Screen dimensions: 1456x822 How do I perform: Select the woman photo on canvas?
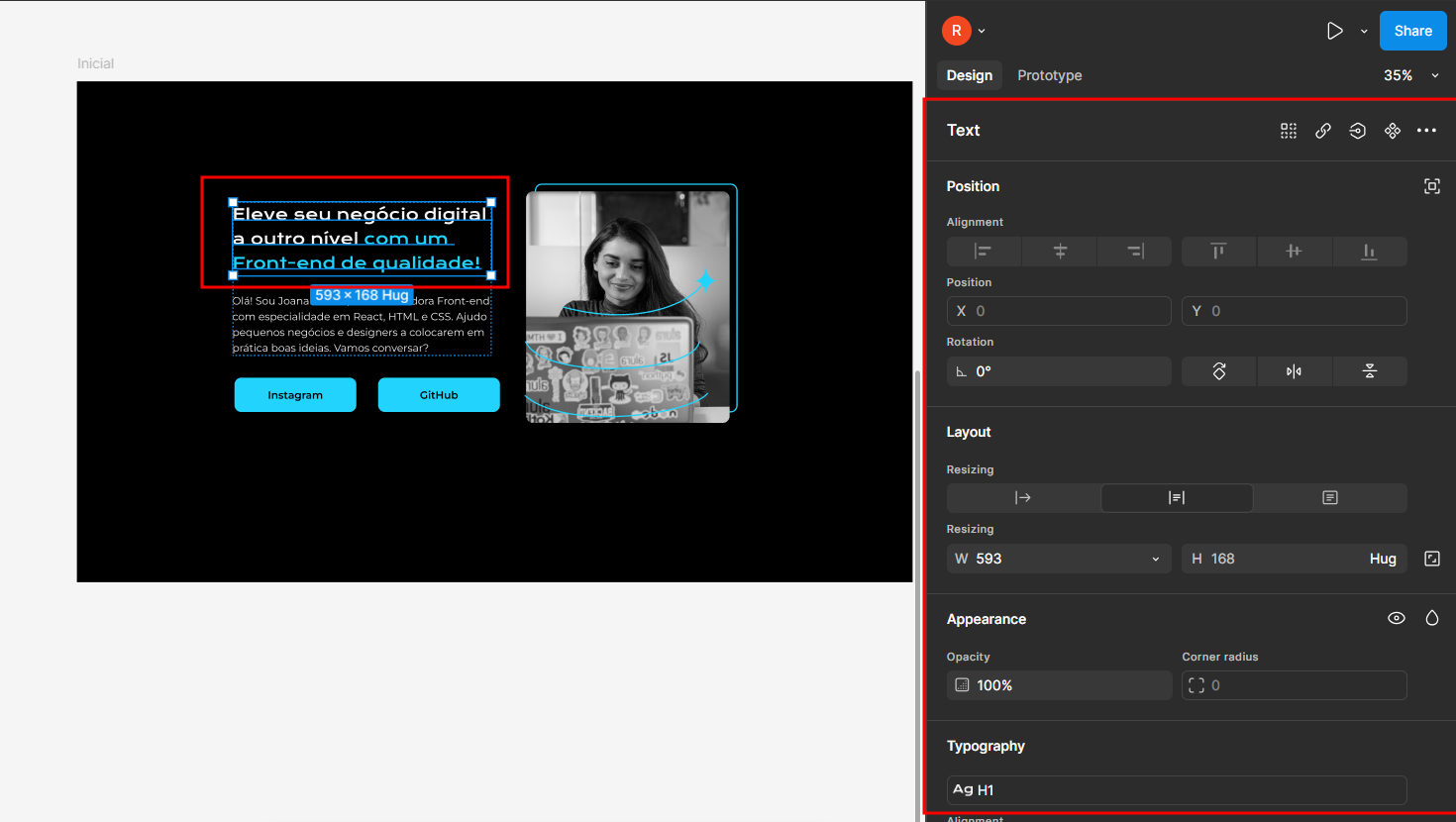pyautogui.click(x=628, y=307)
